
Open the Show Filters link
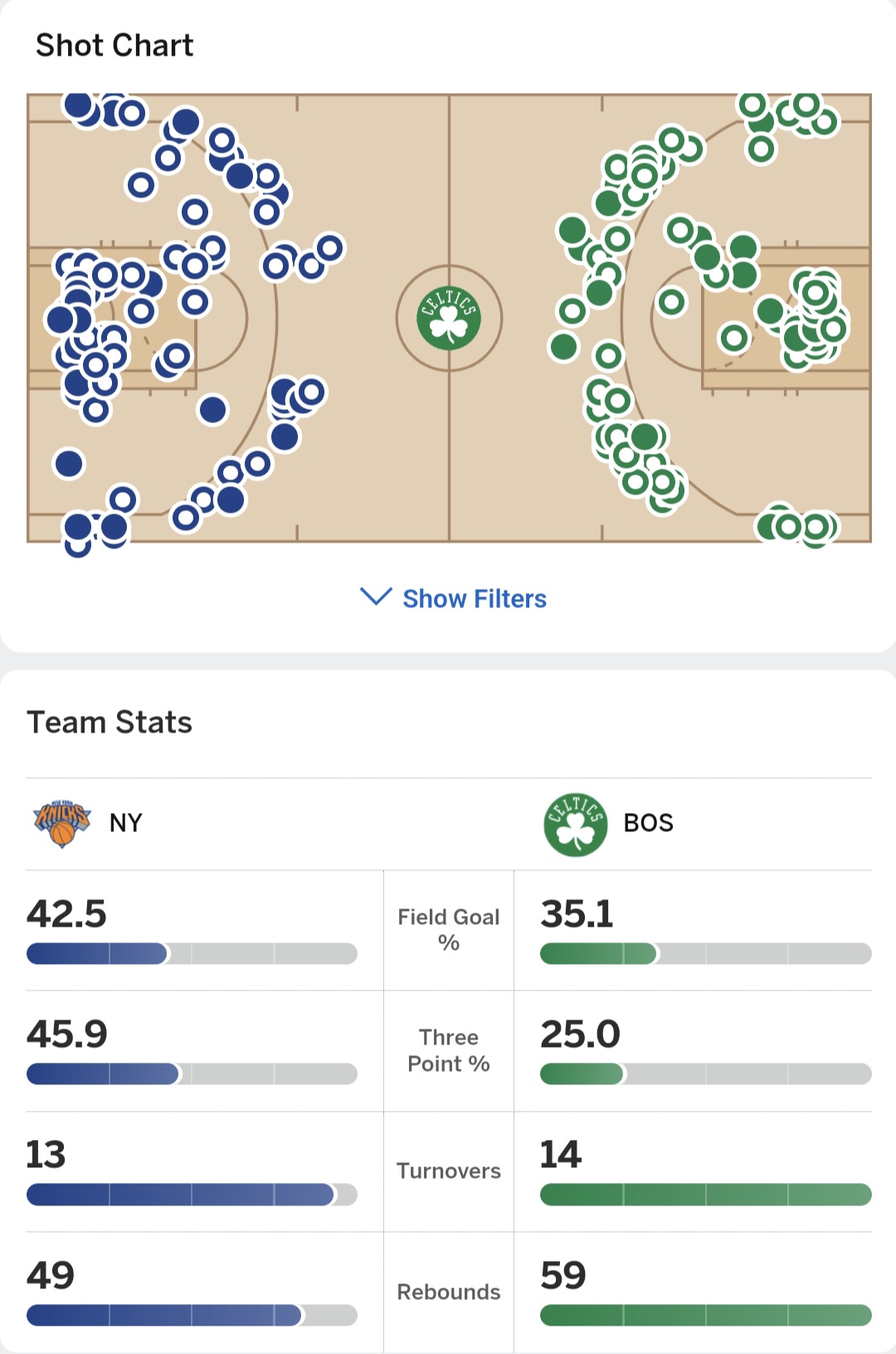pyautogui.click(x=475, y=599)
